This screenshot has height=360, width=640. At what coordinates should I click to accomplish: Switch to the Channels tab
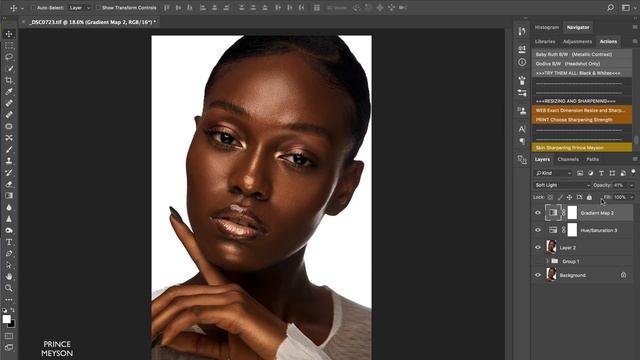[568, 159]
